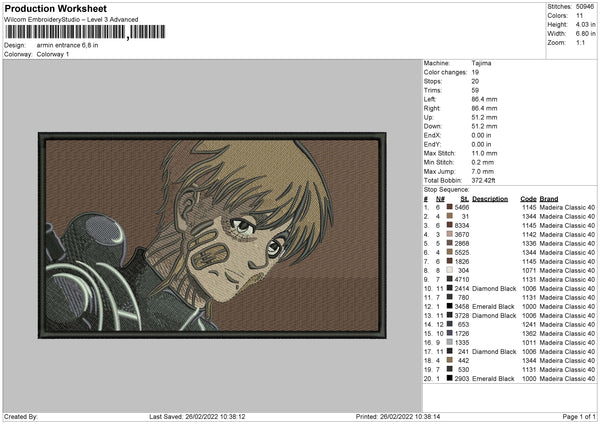Viewport: 600px width, 424px height.
Task: Select the Color changes value 19
Action: tap(475, 72)
